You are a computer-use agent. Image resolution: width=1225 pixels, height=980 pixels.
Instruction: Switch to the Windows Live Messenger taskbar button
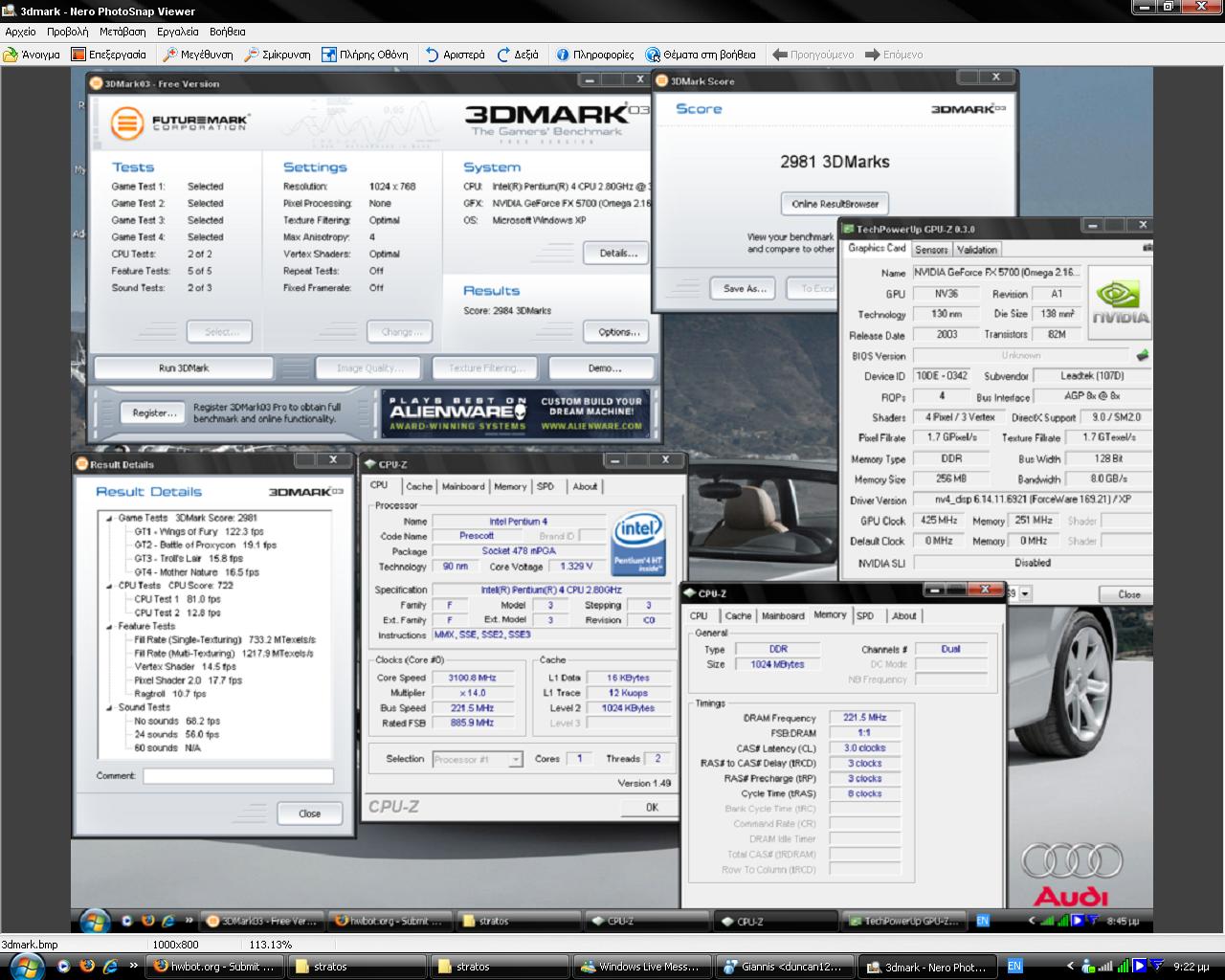point(642,967)
